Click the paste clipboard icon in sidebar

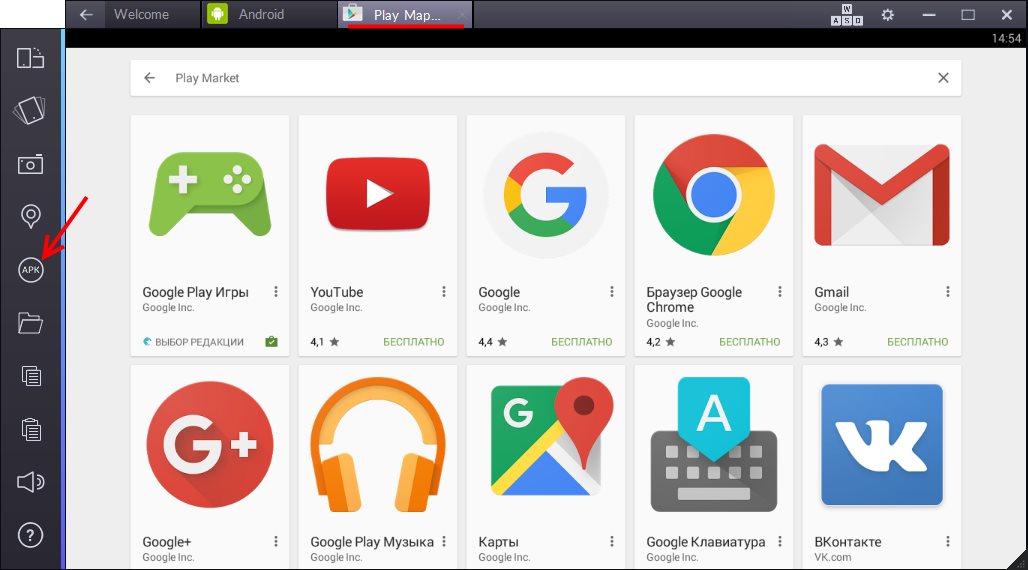click(x=31, y=429)
